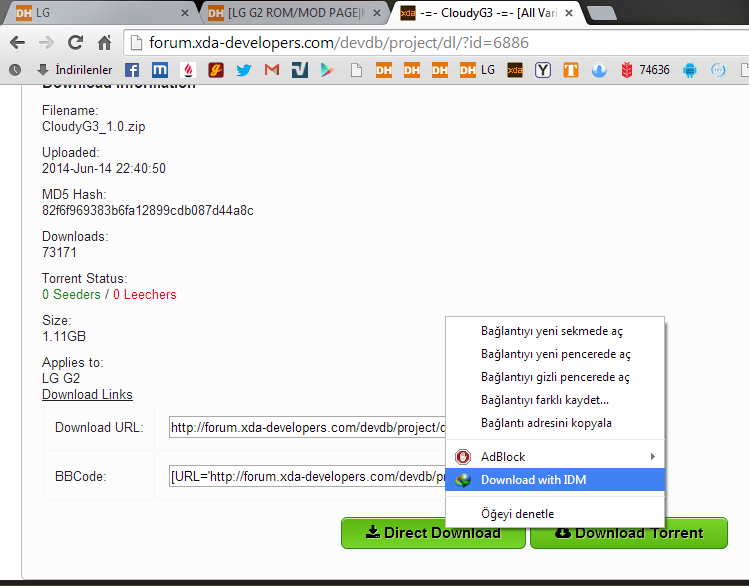Choose Bağlantıyı farklı kaydet...
The height and width of the screenshot is (586, 749).
555,400
